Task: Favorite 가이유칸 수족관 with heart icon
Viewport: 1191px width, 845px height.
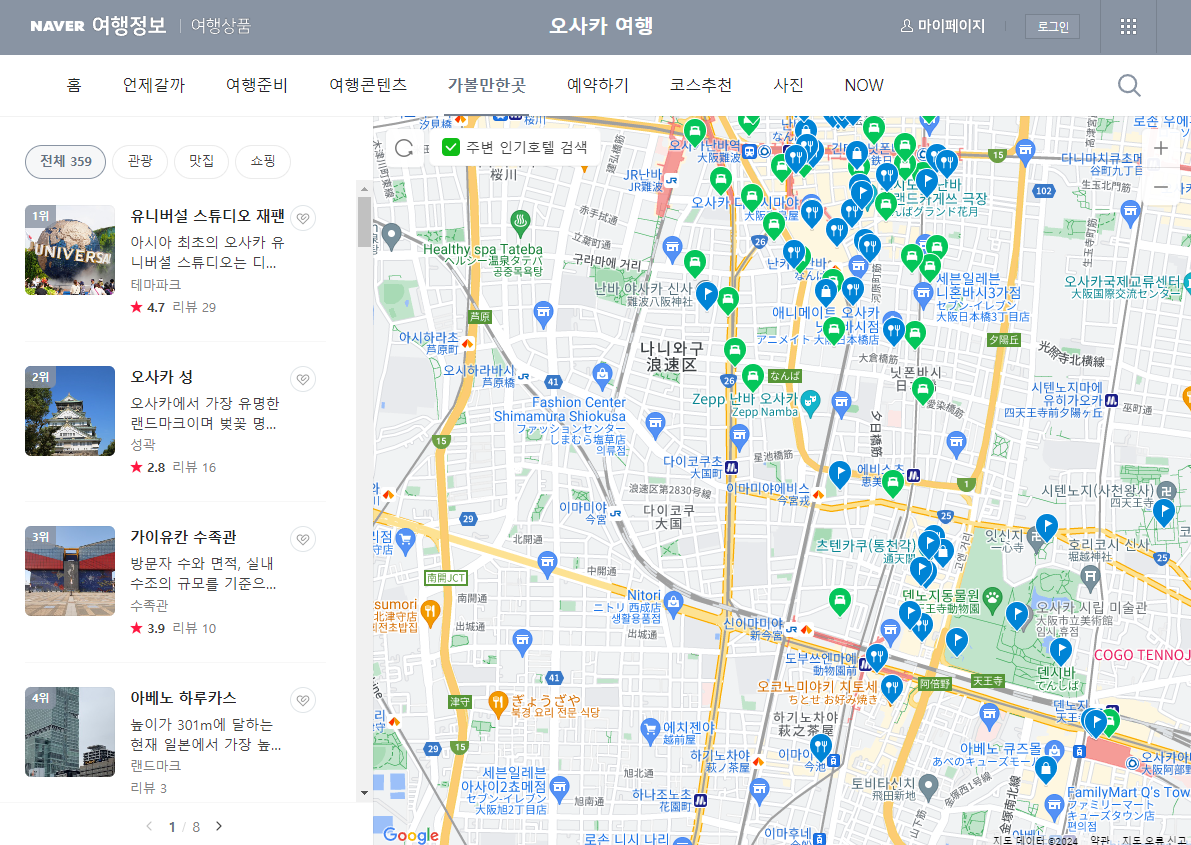Action: click(x=303, y=539)
